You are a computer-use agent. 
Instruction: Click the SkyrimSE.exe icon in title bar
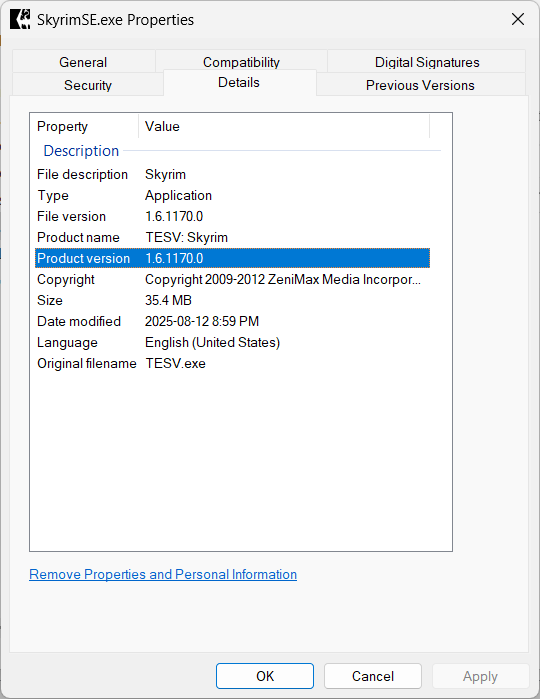20,19
